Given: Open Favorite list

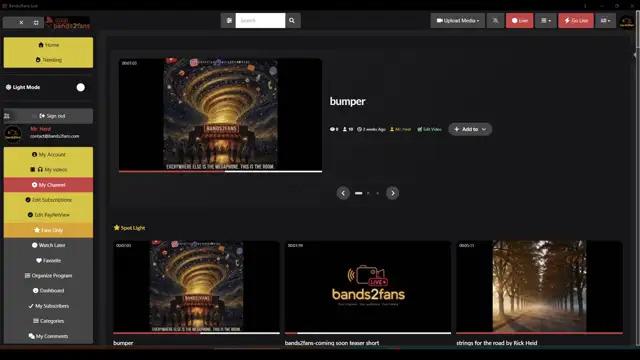Looking at the screenshot, I should (48, 260).
